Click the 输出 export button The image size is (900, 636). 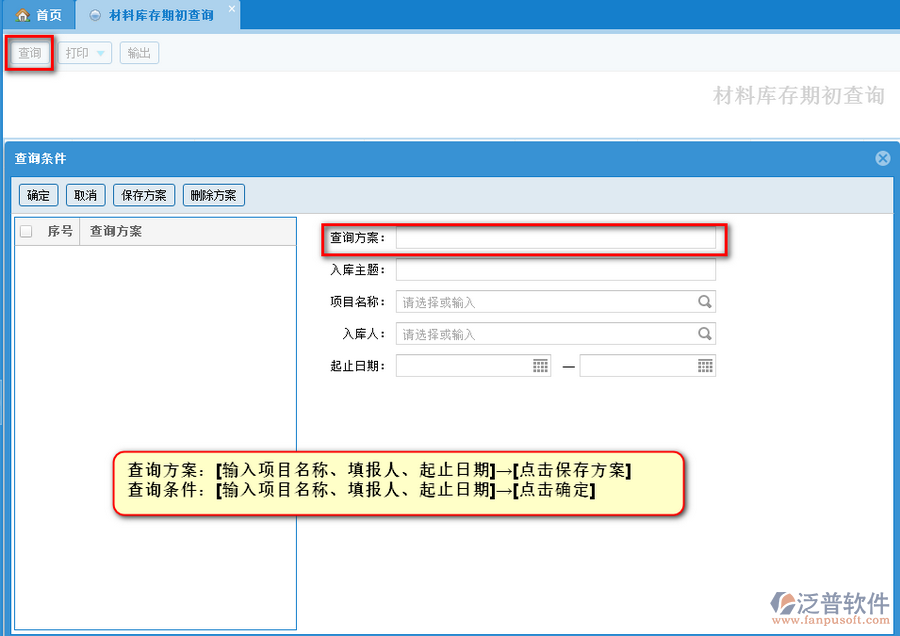coord(139,53)
